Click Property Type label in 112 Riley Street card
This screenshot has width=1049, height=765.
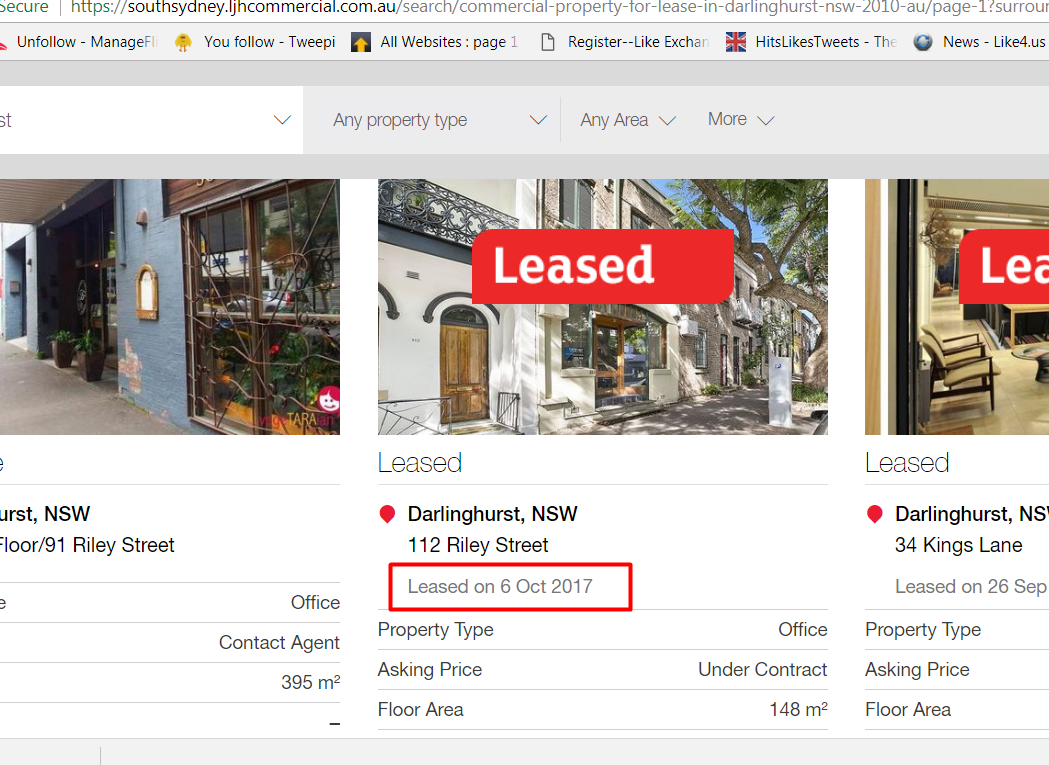(x=436, y=630)
